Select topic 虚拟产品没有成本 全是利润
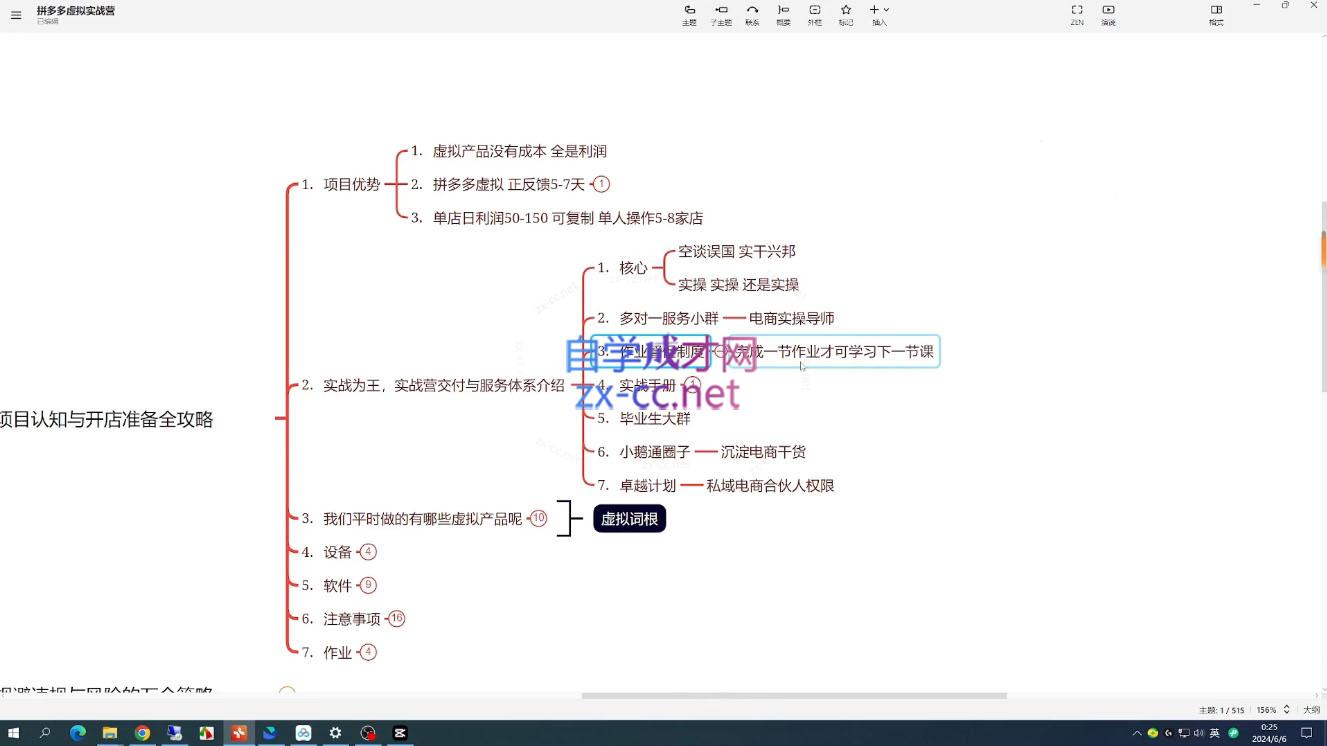This screenshot has width=1327, height=746. point(519,151)
